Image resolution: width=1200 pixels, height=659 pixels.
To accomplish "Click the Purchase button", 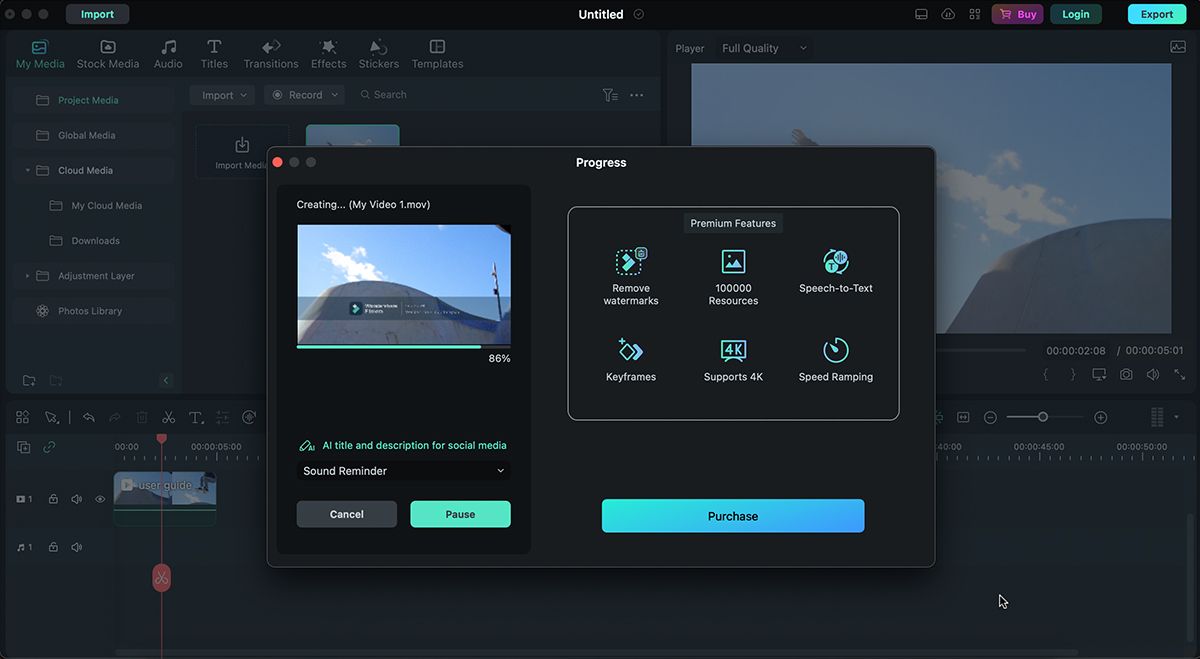I will (733, 516).
